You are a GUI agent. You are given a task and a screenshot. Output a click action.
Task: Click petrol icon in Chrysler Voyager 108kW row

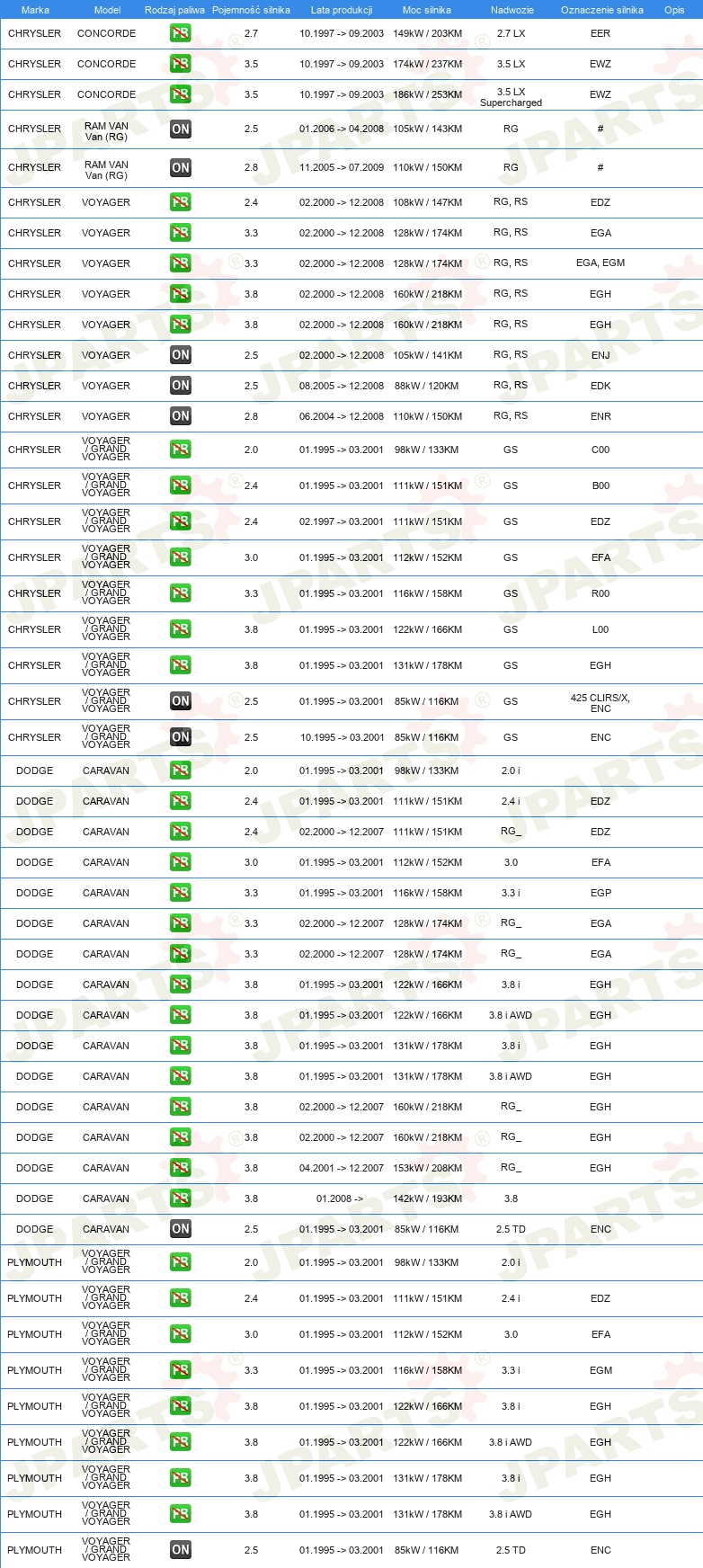point(181,202)
